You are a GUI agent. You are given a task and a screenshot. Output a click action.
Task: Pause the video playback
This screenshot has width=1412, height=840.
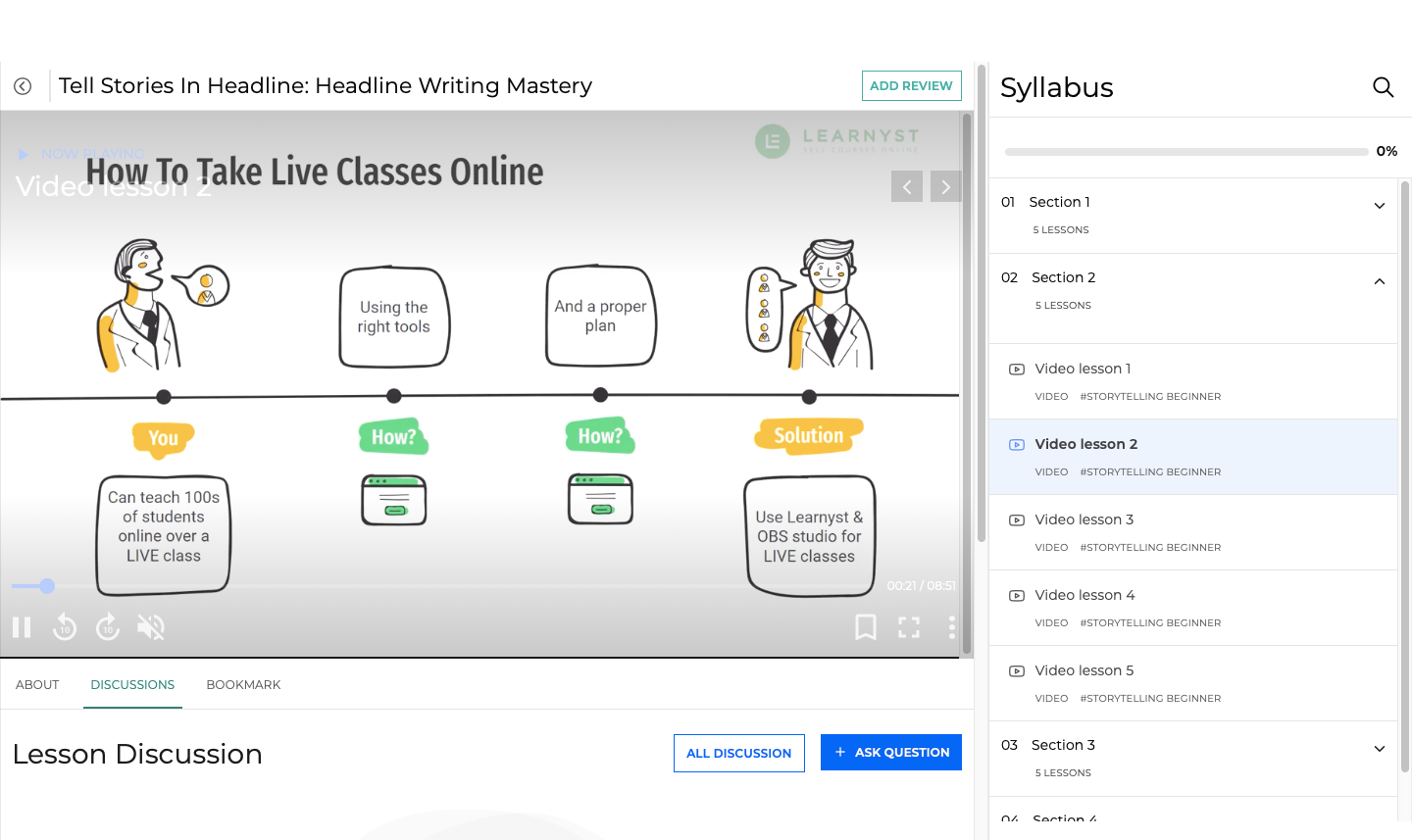(x=22, y=627)
